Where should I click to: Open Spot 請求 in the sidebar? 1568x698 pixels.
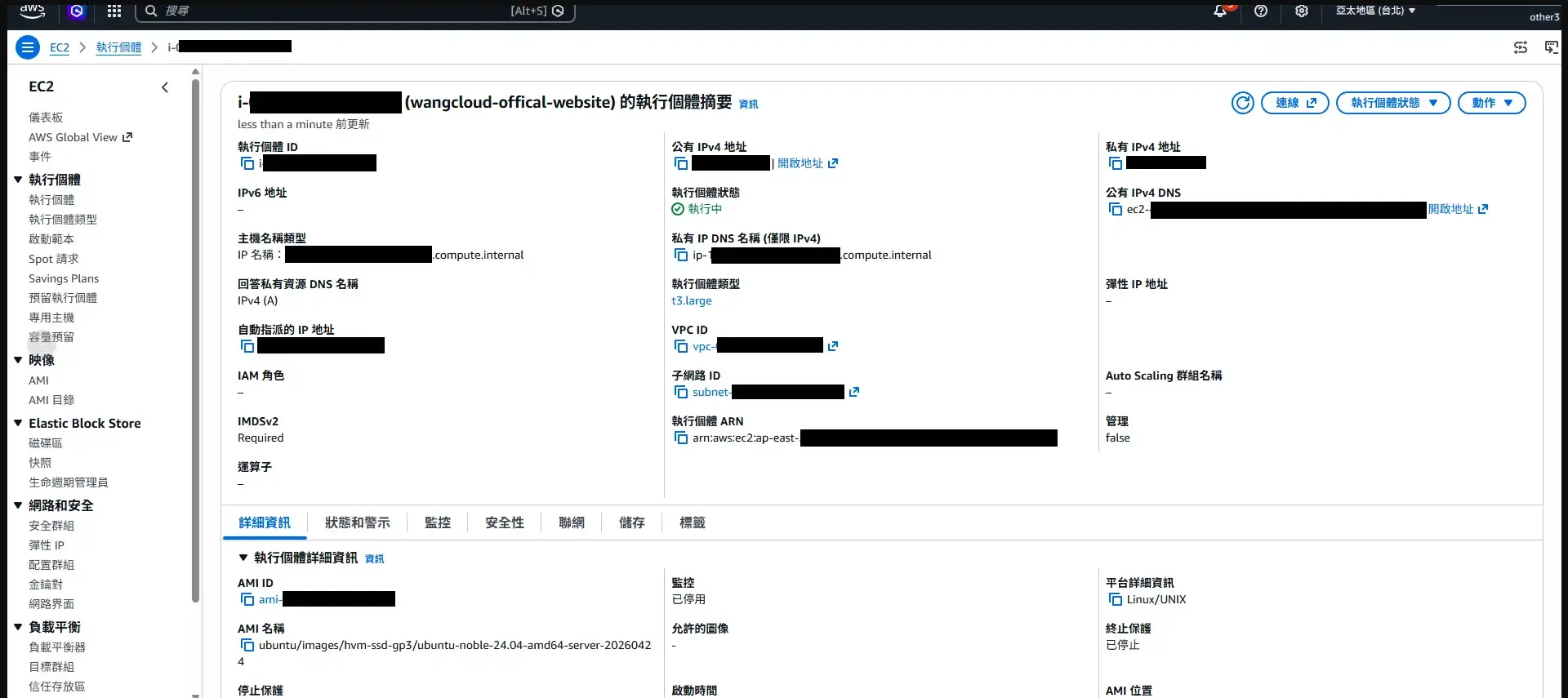click(x=54, y=259)
